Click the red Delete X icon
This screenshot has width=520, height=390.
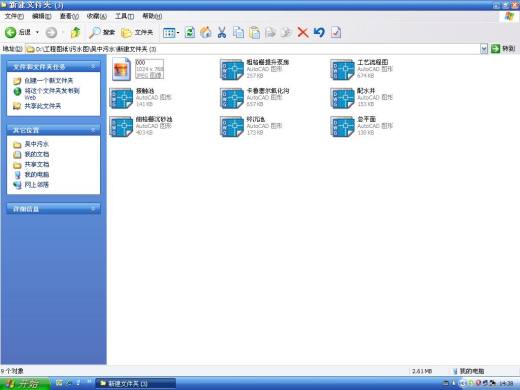click(x=303, y=32)
